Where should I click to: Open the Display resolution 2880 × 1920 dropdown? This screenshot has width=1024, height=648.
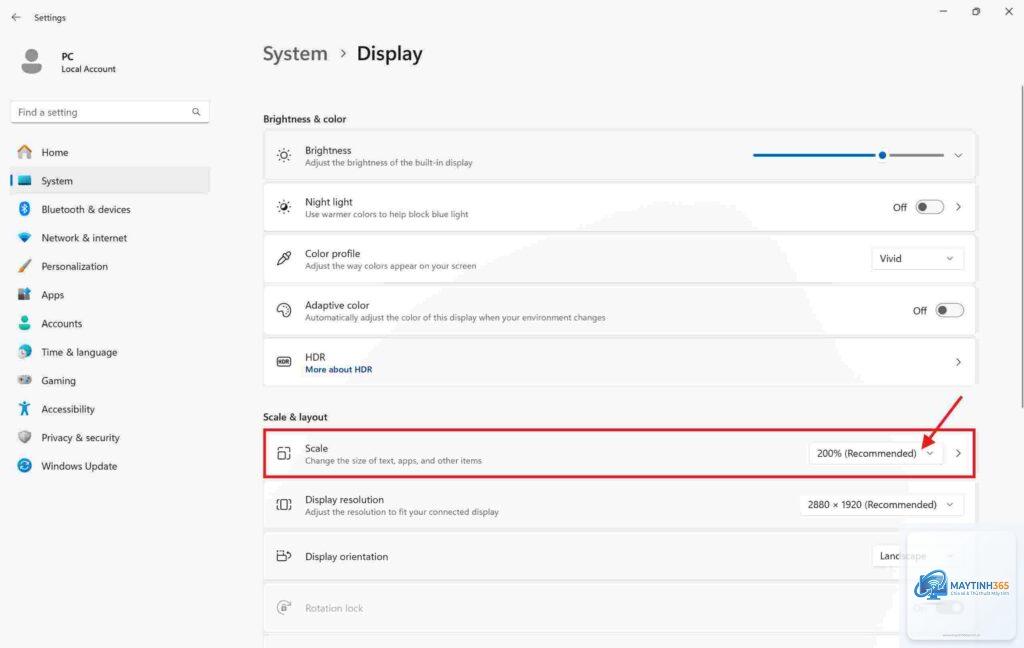[881, 504]
